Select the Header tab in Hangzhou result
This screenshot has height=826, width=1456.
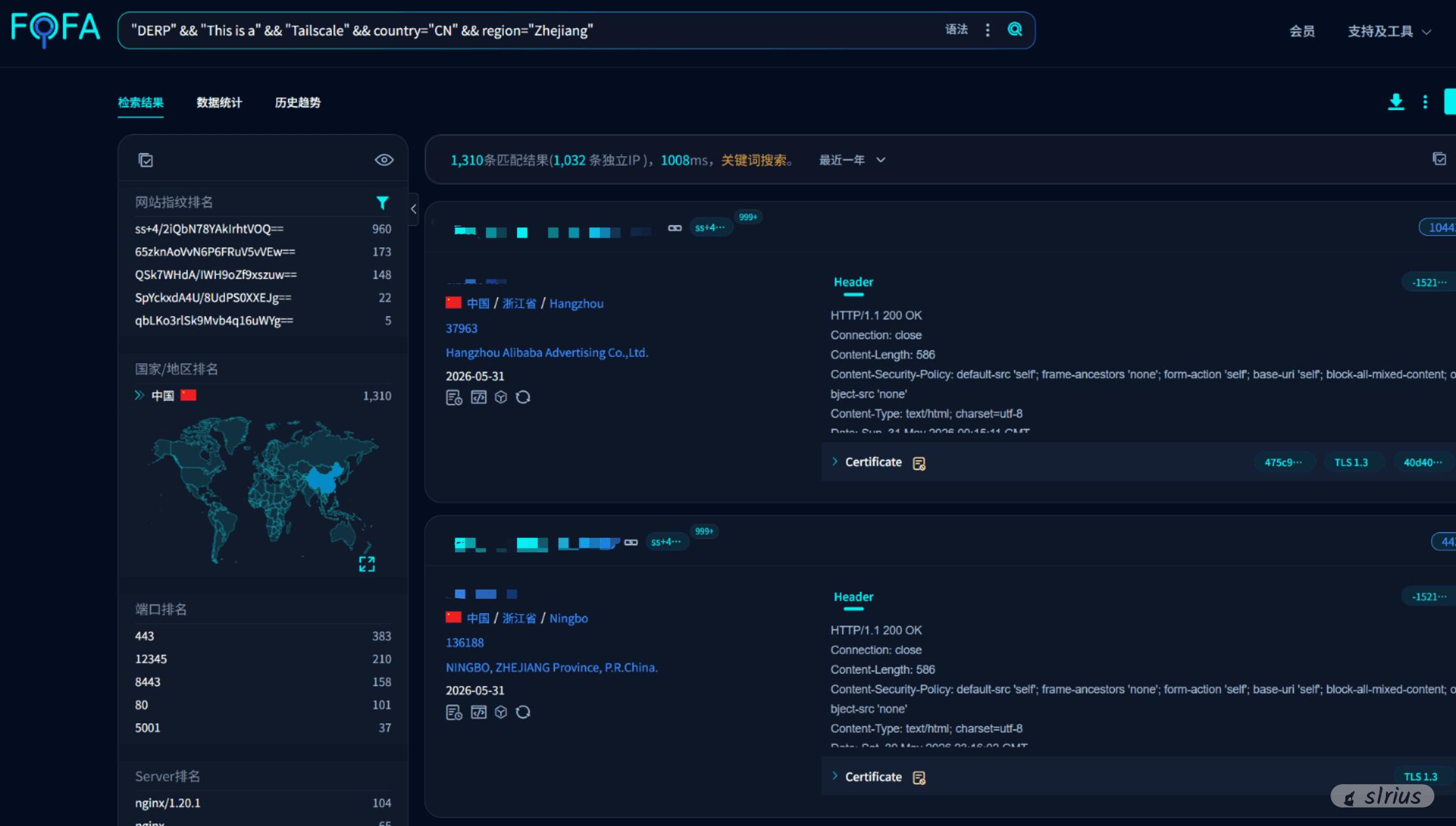click(x=853, y=282)
